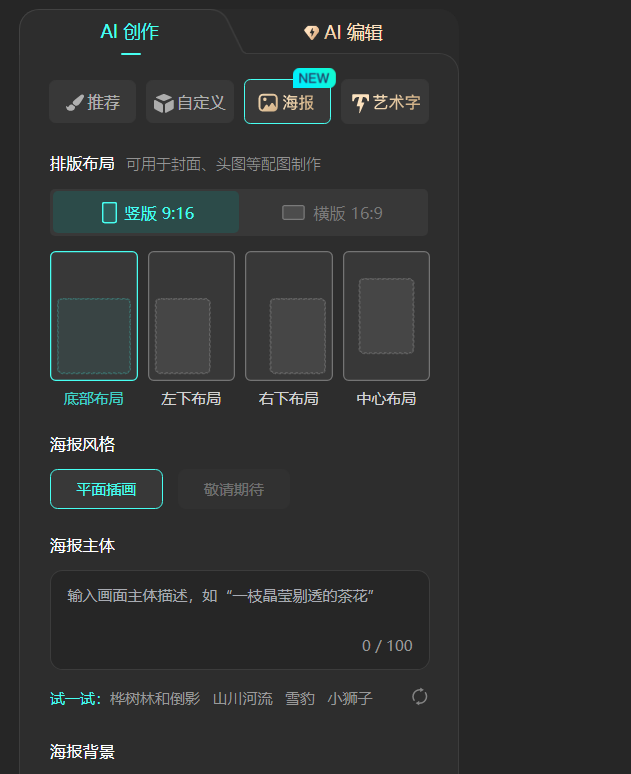Choose the 中心布局 layout thumbnail
This screenshot has height=774, width=631.
[x=386, y=316]
